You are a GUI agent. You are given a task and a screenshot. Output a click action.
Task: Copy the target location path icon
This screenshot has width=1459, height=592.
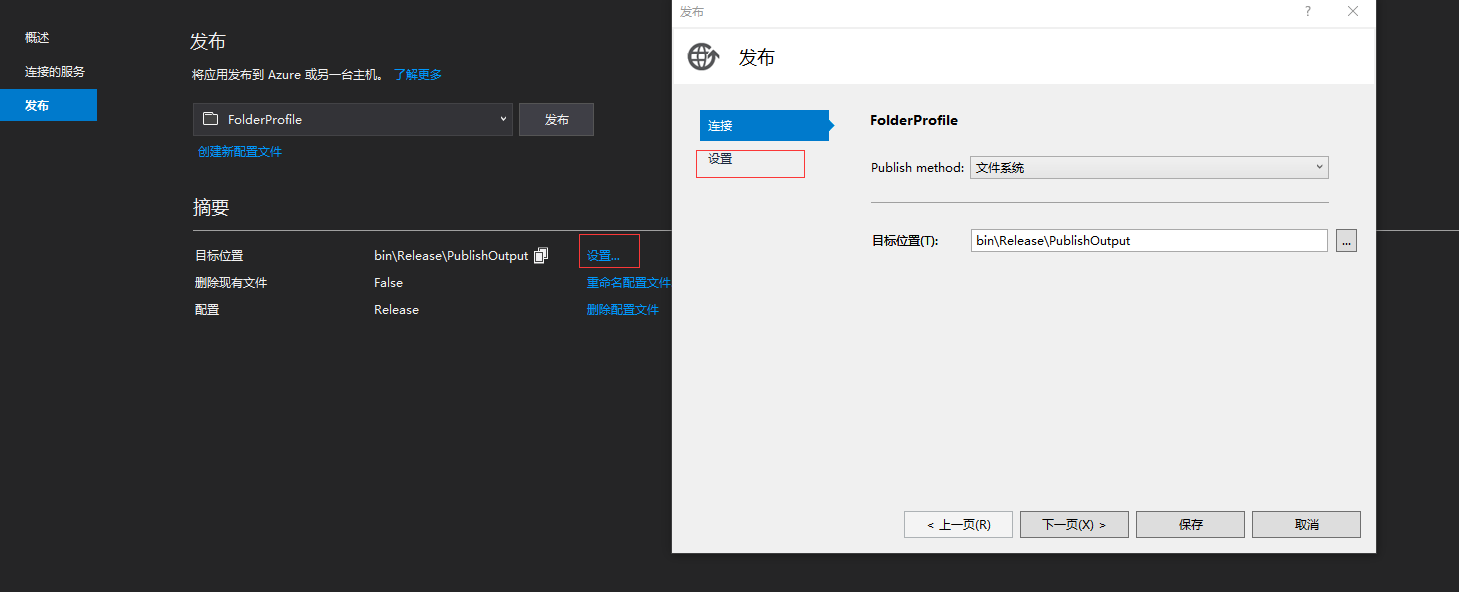click(x=541, y=255)
